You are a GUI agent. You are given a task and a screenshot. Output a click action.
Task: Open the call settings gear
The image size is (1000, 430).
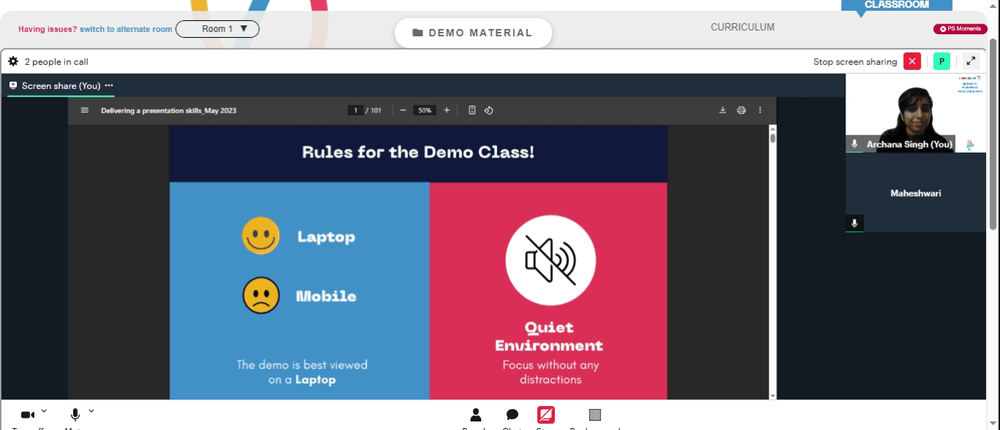tap(13, 62)
